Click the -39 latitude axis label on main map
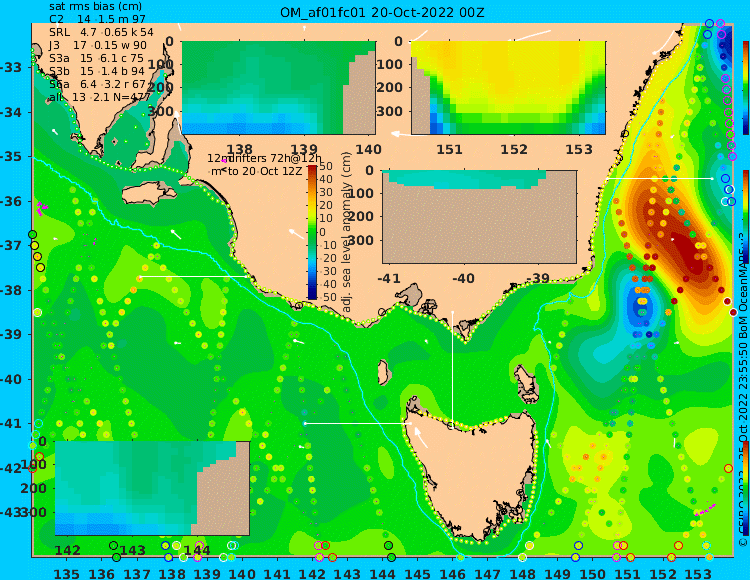Viewport: 750px width, 580px height. [11, 335]
